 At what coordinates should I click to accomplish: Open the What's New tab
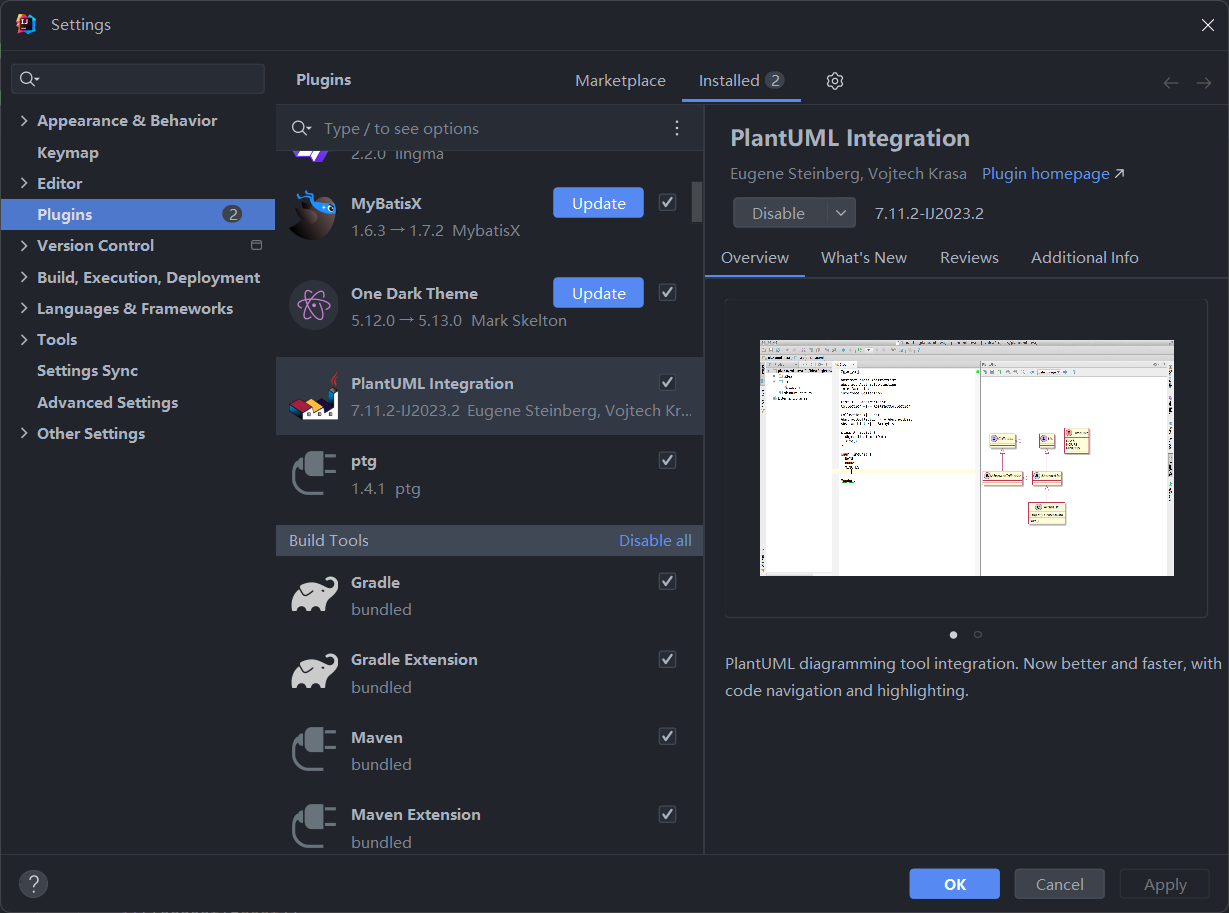(864, 257)
